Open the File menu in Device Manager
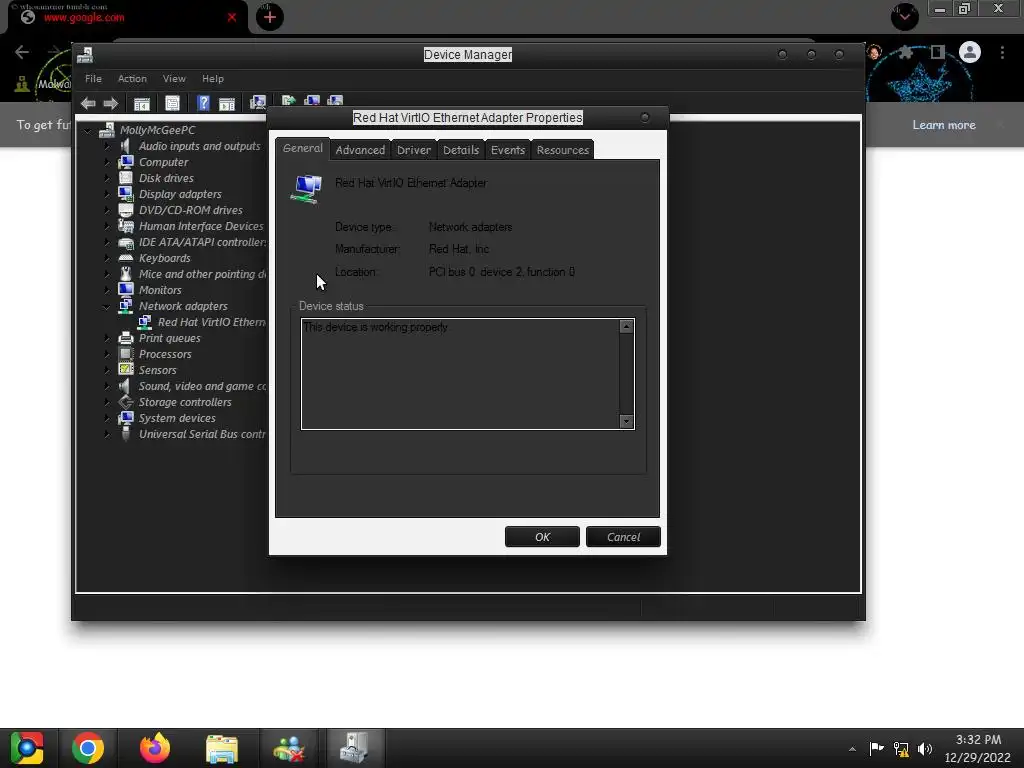 click(93, 78)
